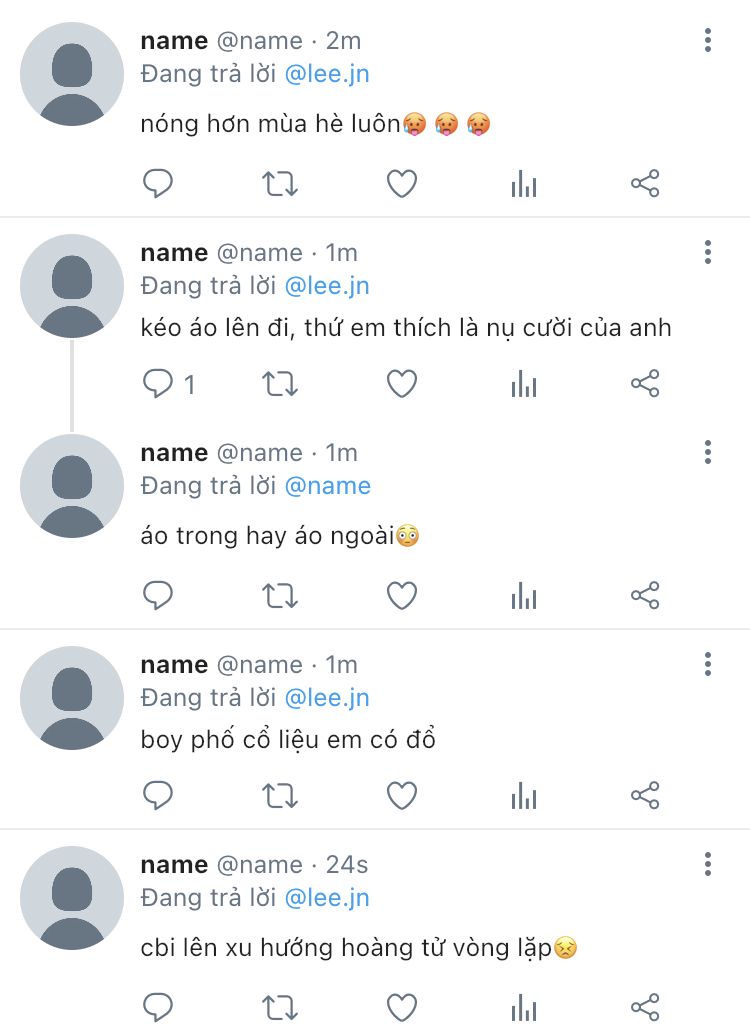Reply to the "boy phố cổ" tweet
The width and height of the screenshot is (750, 1035).
tap(158, 795)
